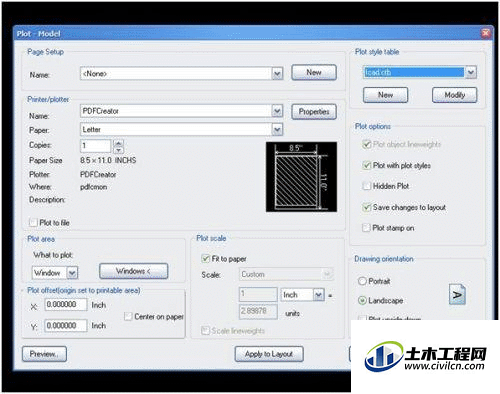The image size is (500, 394).
Task: Toggle Fit to paper checkbox
Action: click(x=206, y=258)
